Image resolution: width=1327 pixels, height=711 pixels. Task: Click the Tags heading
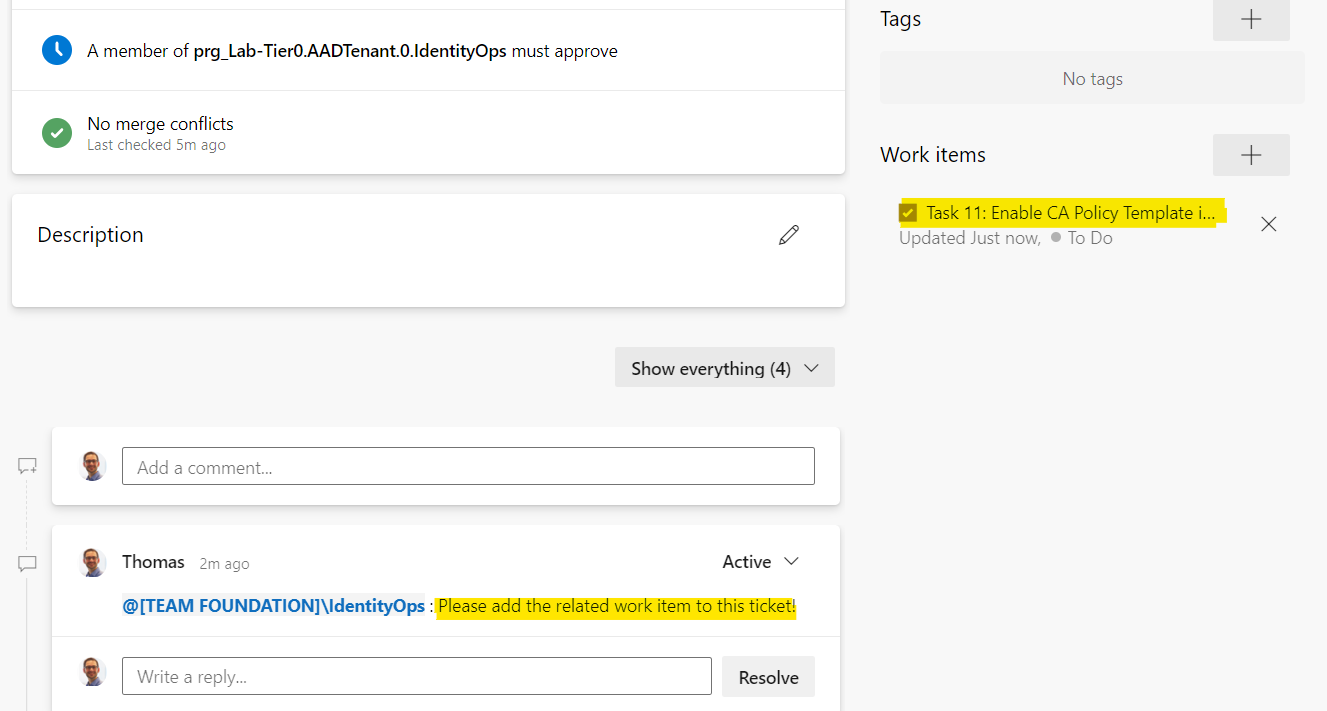(900, 19)
